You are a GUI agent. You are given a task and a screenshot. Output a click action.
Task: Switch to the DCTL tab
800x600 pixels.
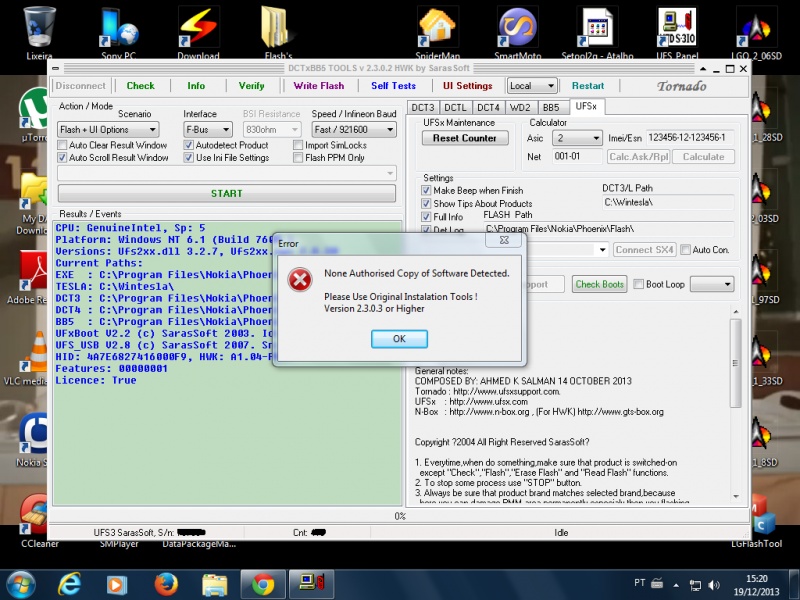click(455, 108)
